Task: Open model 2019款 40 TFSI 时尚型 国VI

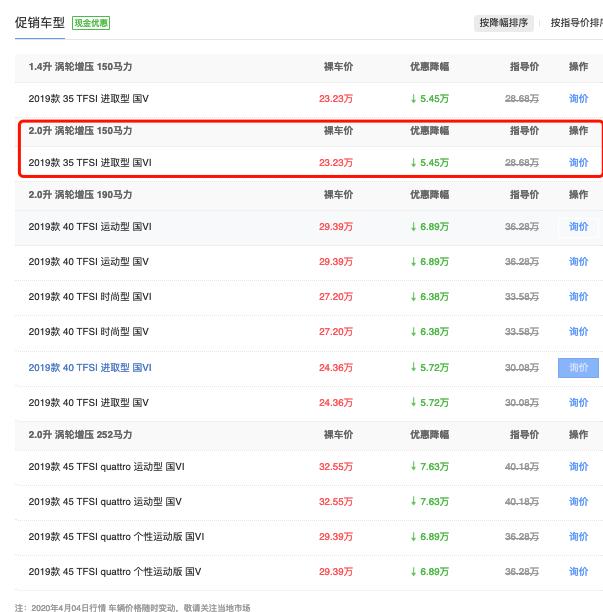Action: (x=90, y=297)
